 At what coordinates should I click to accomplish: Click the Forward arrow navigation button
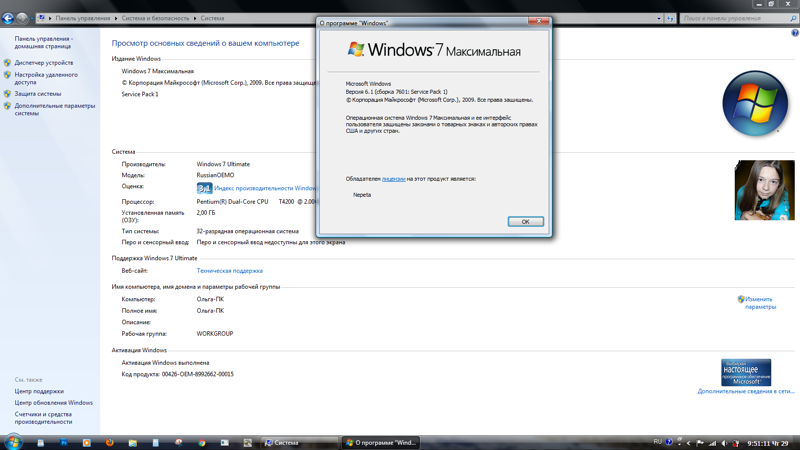coord(21,18)
